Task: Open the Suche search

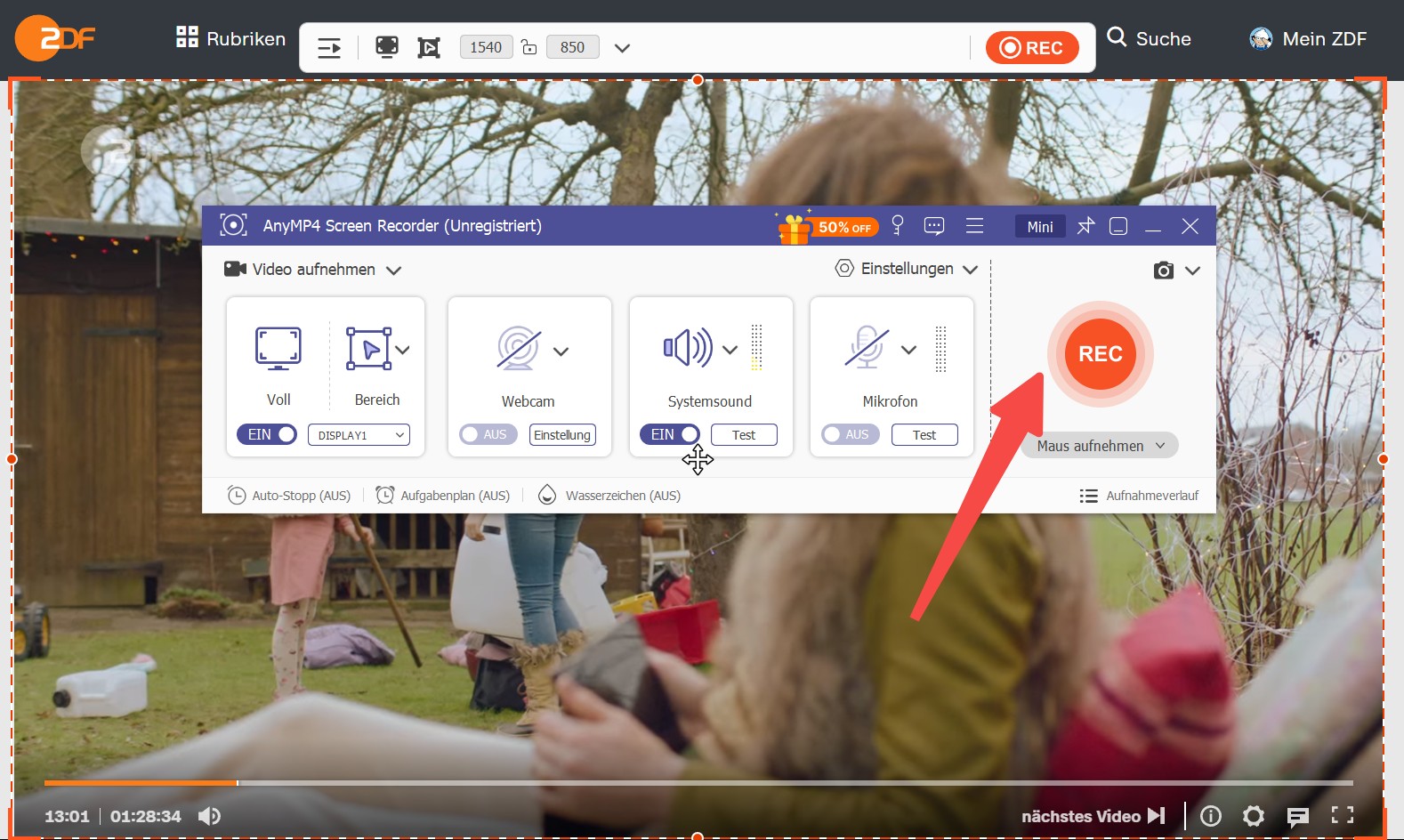Action: (1149, 38)
